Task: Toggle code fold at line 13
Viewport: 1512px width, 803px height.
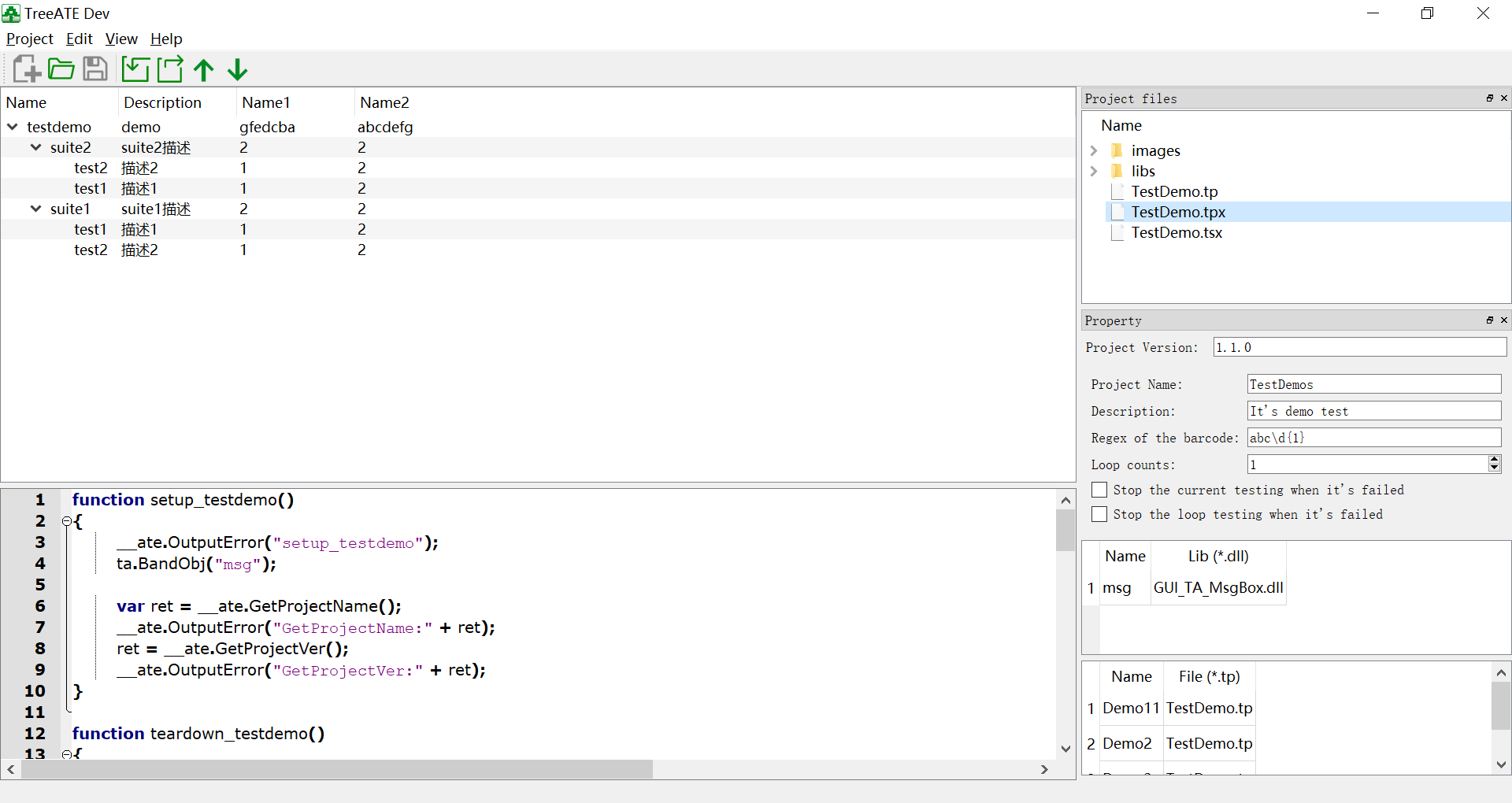Action: pyautogui.click(x=67, y=754)
